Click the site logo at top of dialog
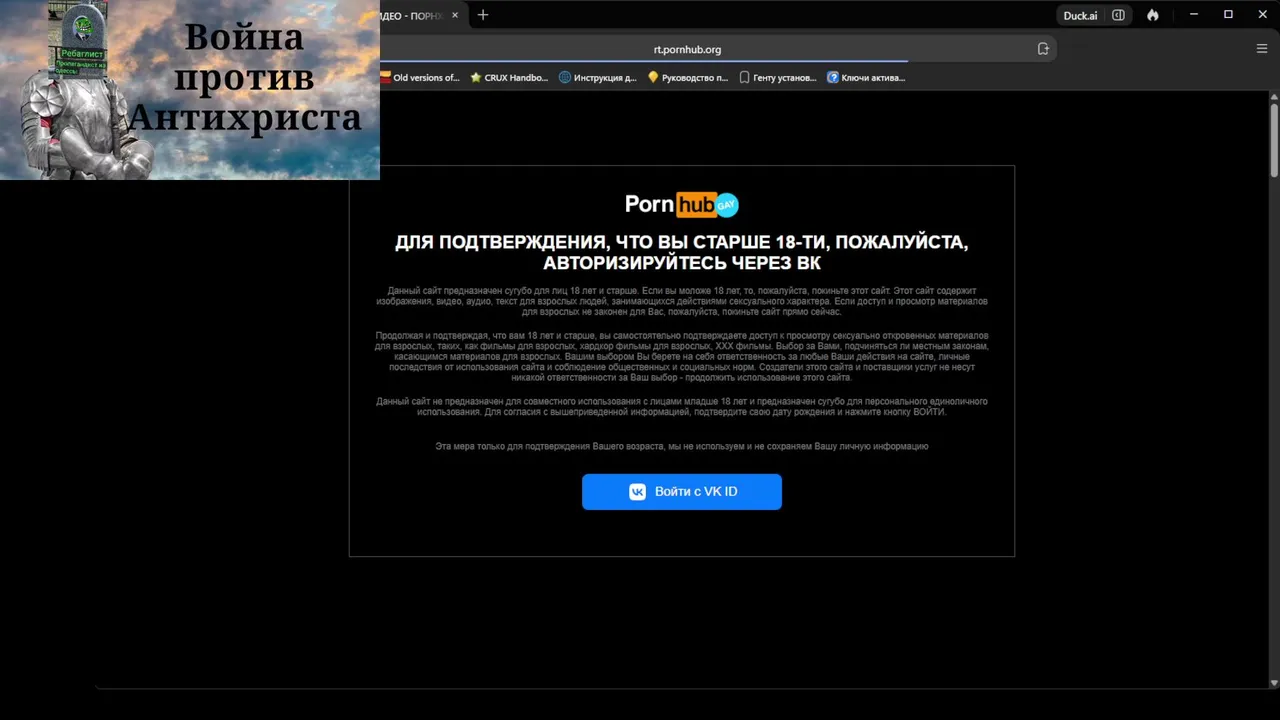The height and width of the screenshot is (720, 1280). 682,204
